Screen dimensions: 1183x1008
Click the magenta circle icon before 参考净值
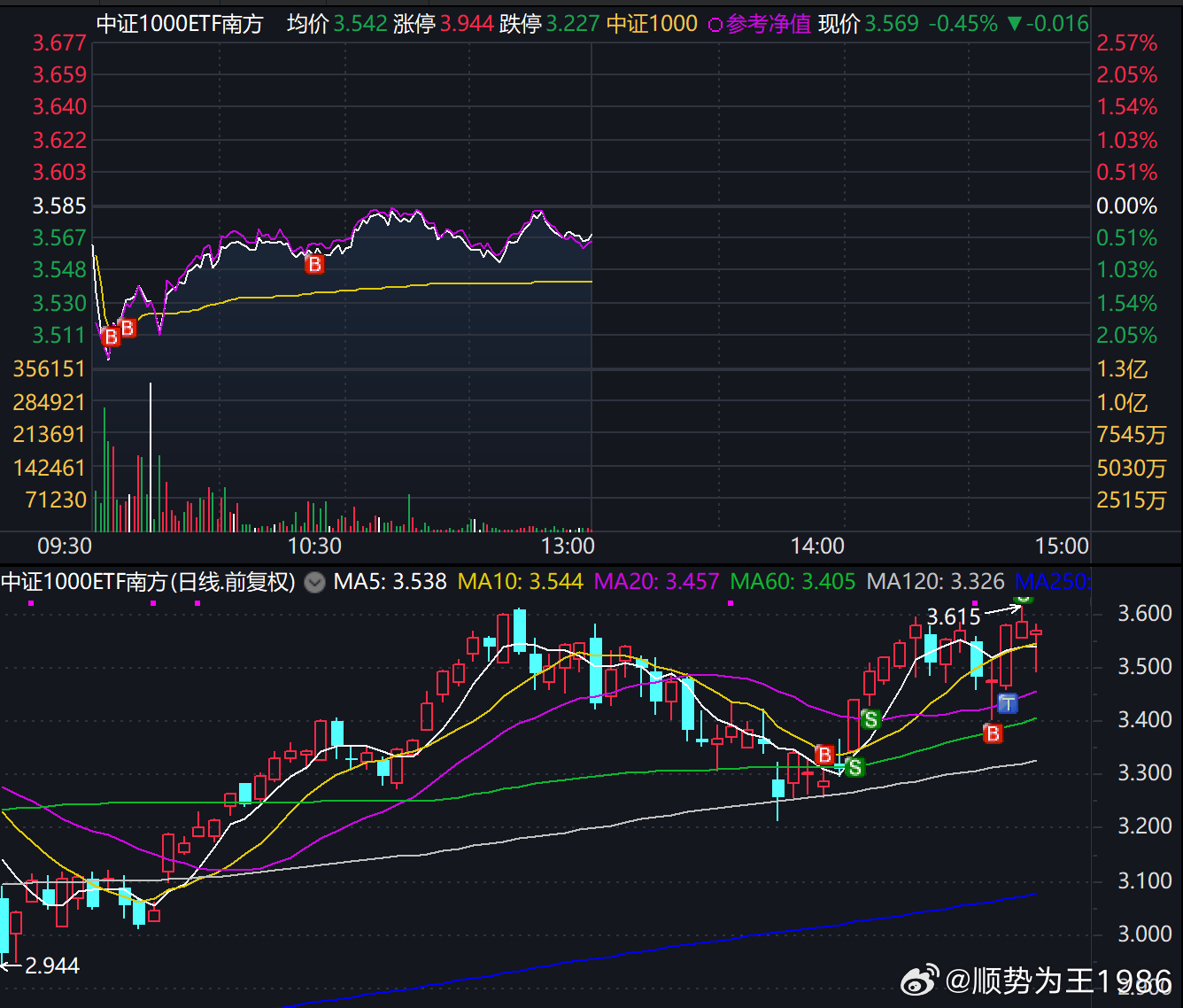[715, 25]
